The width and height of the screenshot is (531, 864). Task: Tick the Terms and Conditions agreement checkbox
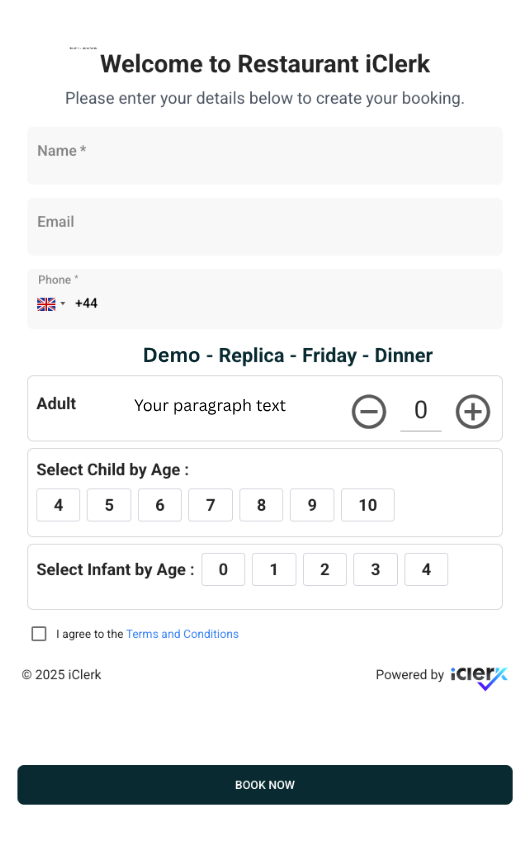click(x=39, y=634)
